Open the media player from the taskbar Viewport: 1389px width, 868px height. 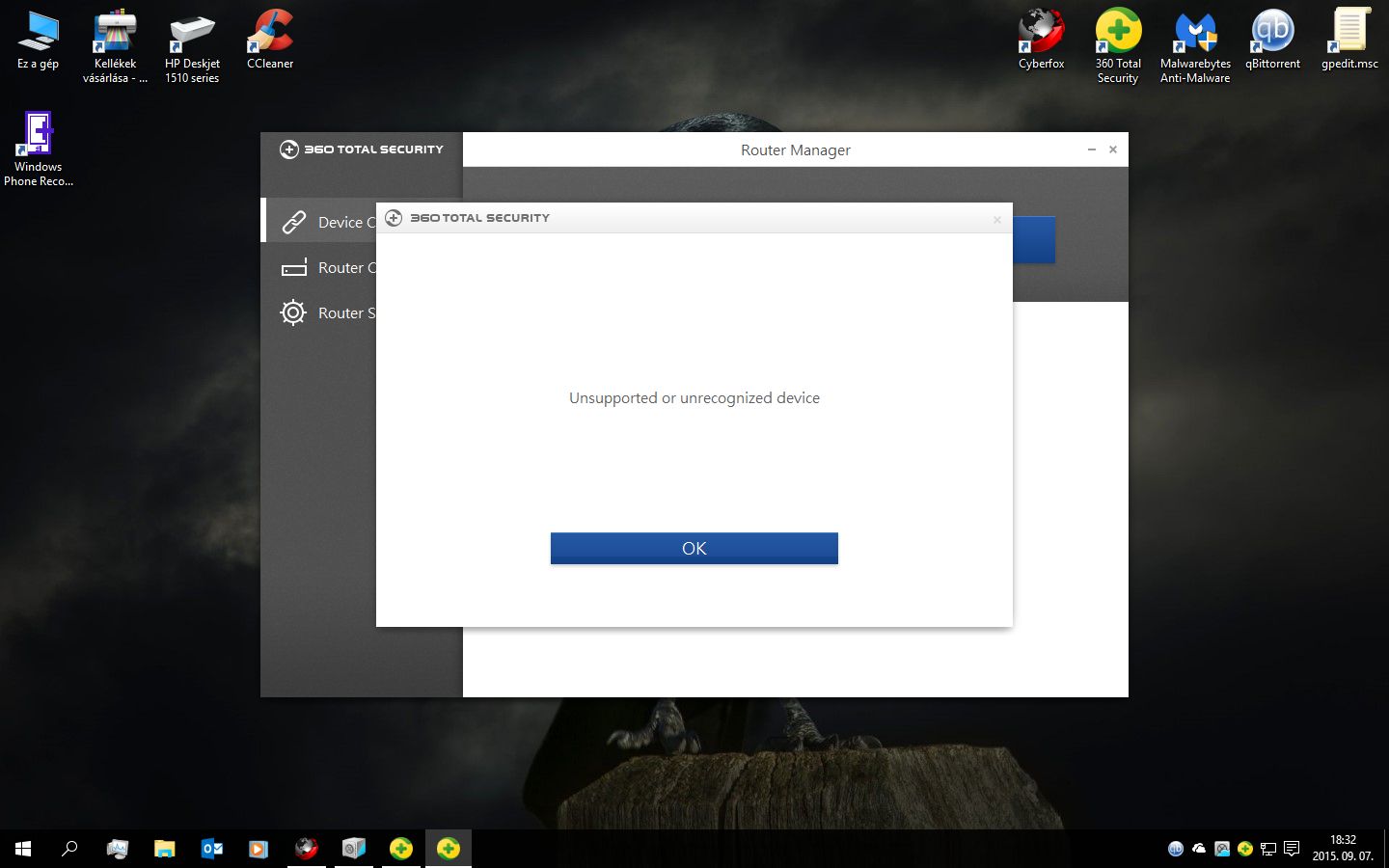pyautogui.click(x=259, y=849)
